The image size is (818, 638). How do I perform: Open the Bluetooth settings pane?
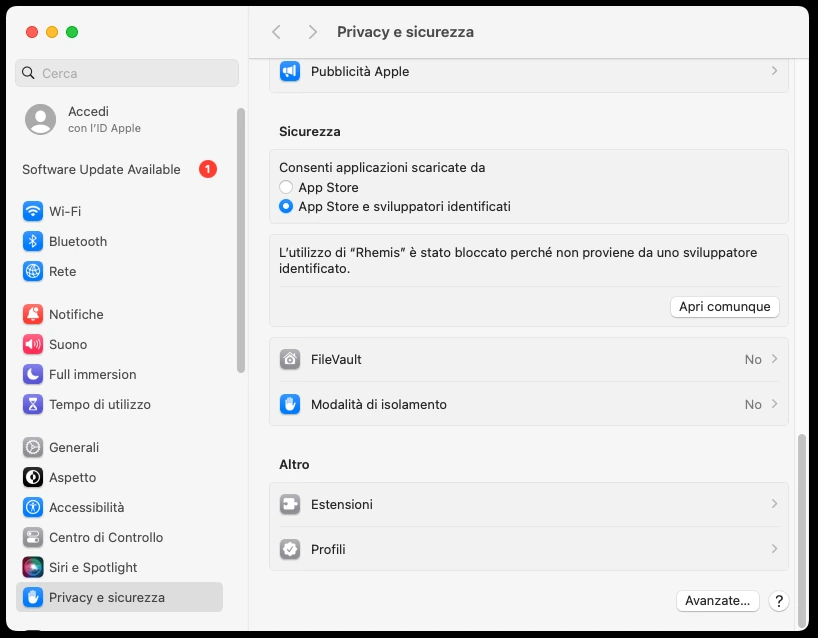[119, 242]
